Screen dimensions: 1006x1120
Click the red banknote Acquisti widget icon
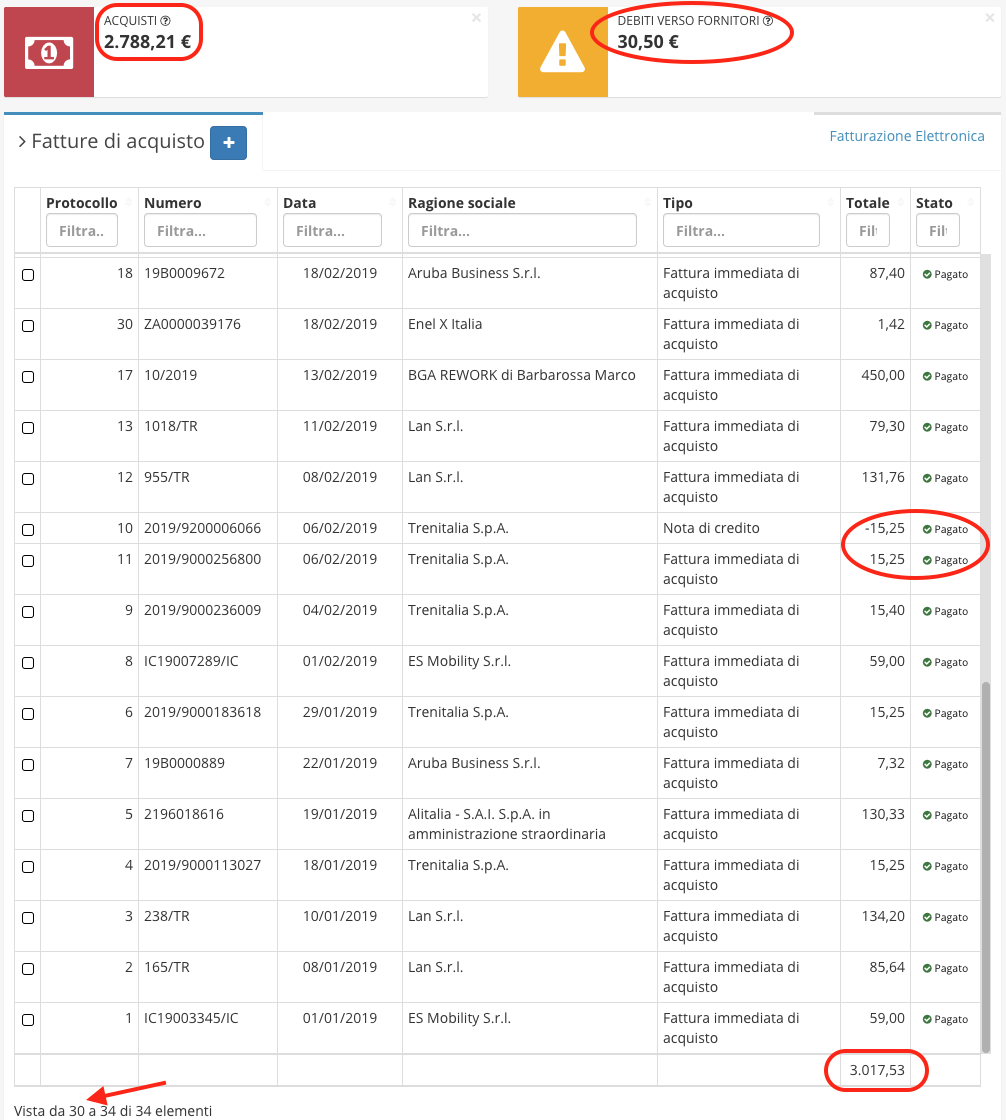49,52
